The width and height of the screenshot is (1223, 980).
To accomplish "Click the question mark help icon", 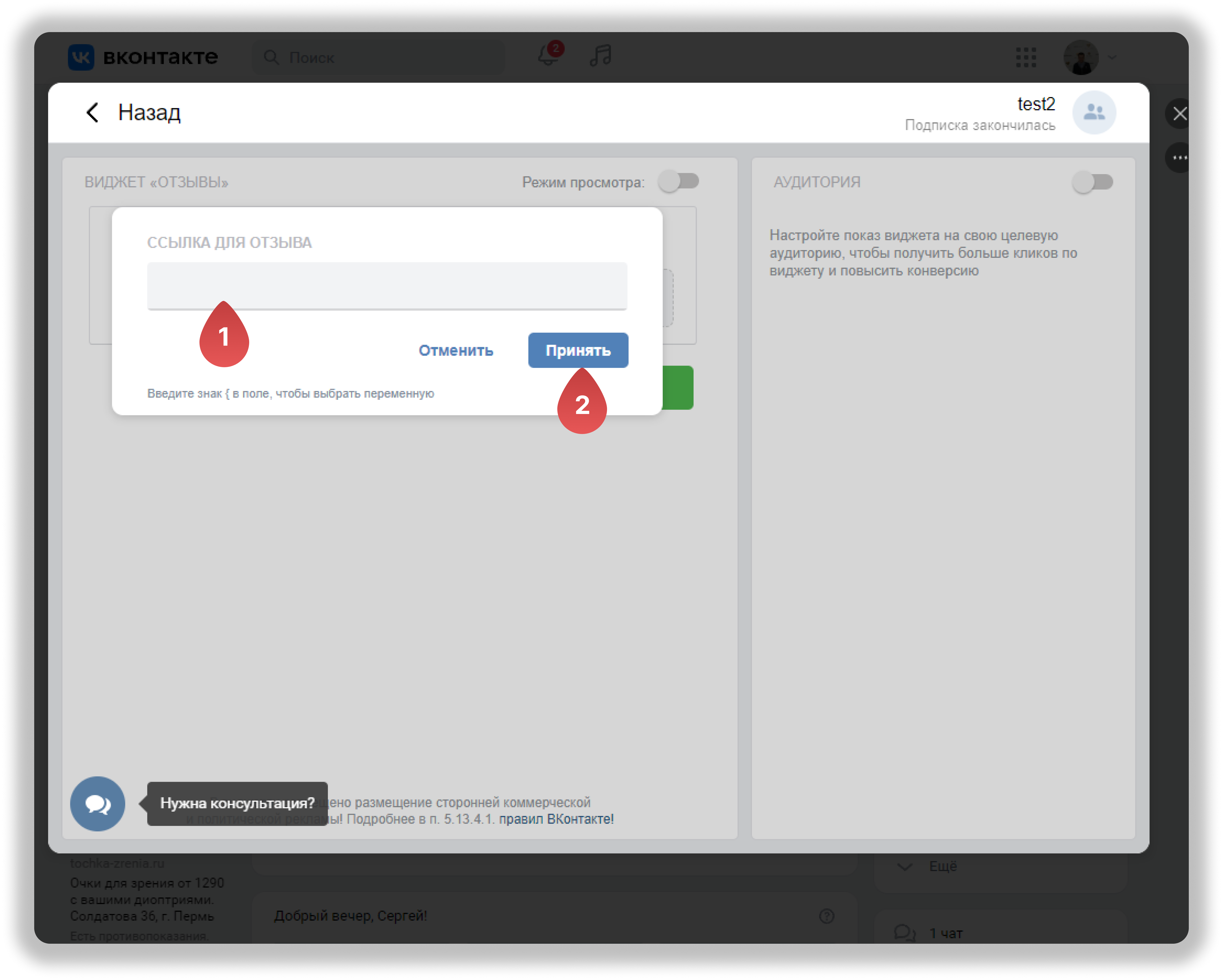I will point(826,915).
